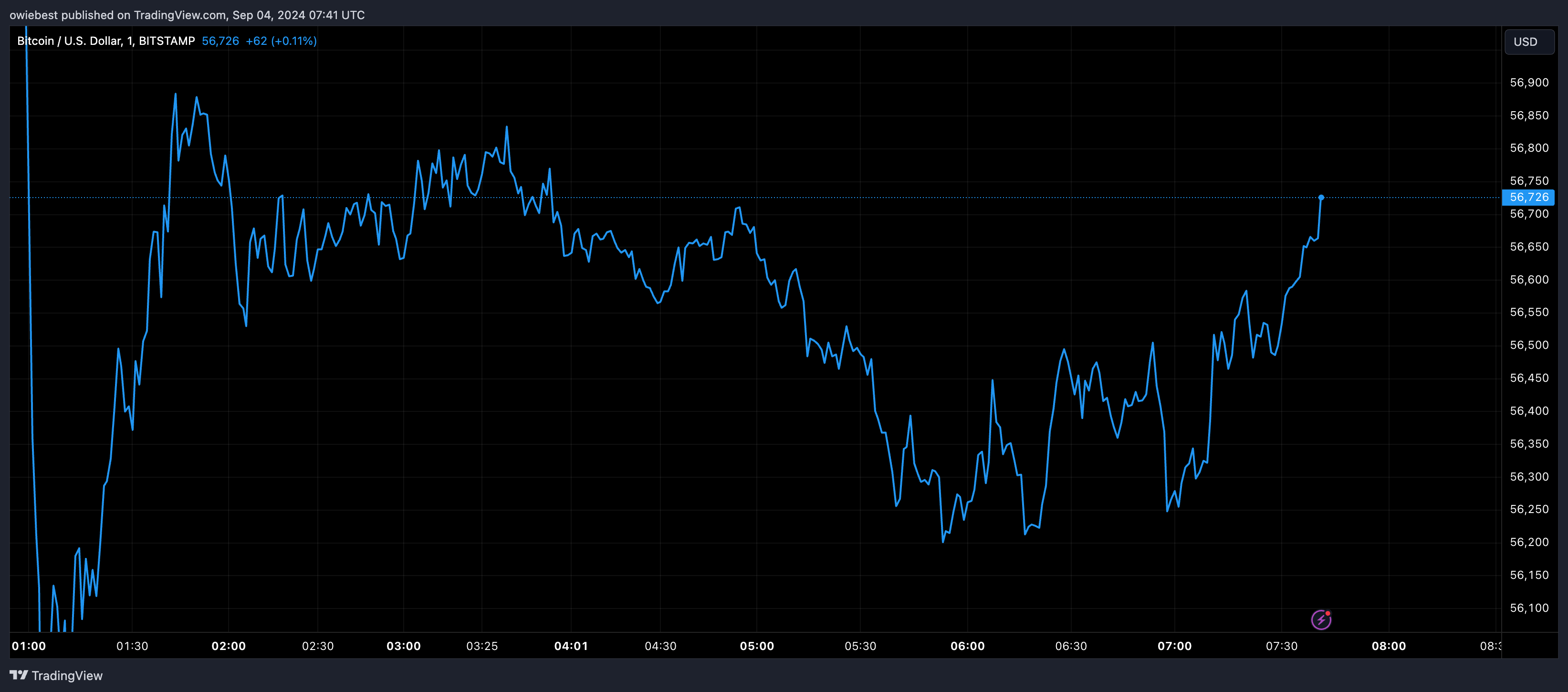
Task: Click the 01:00 time axis label
Action: point(29,646)
